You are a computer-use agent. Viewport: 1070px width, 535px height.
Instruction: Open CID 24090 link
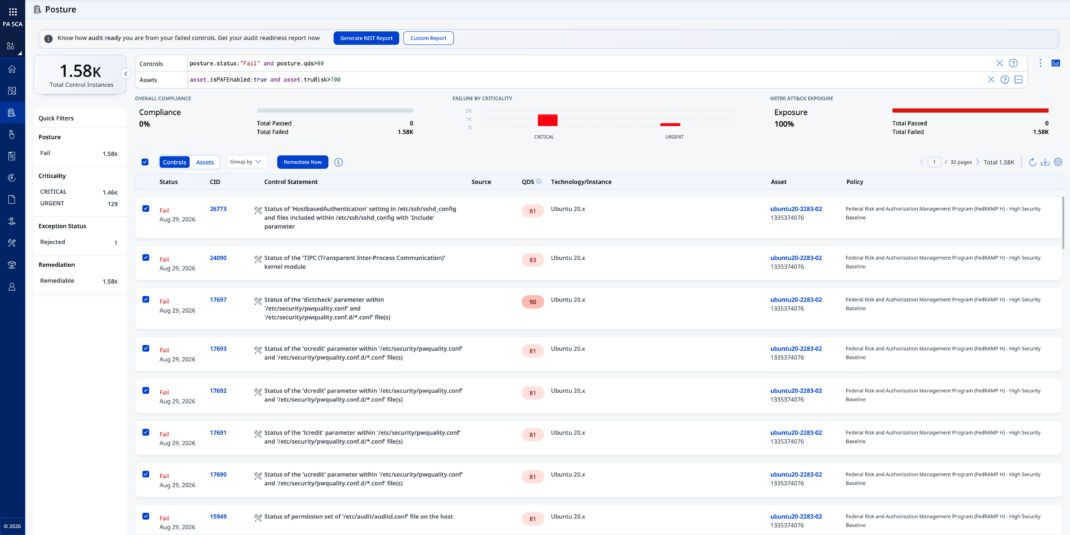point(218,258)
